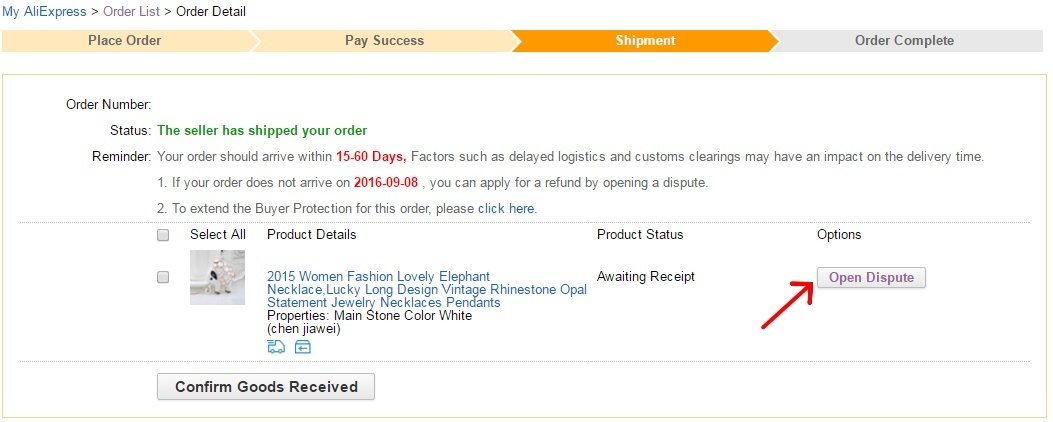Image resolution: width=1053 pixels, height=422 pixels.
Task: Select the Order Complete progress step
Action: click(904, 41)
